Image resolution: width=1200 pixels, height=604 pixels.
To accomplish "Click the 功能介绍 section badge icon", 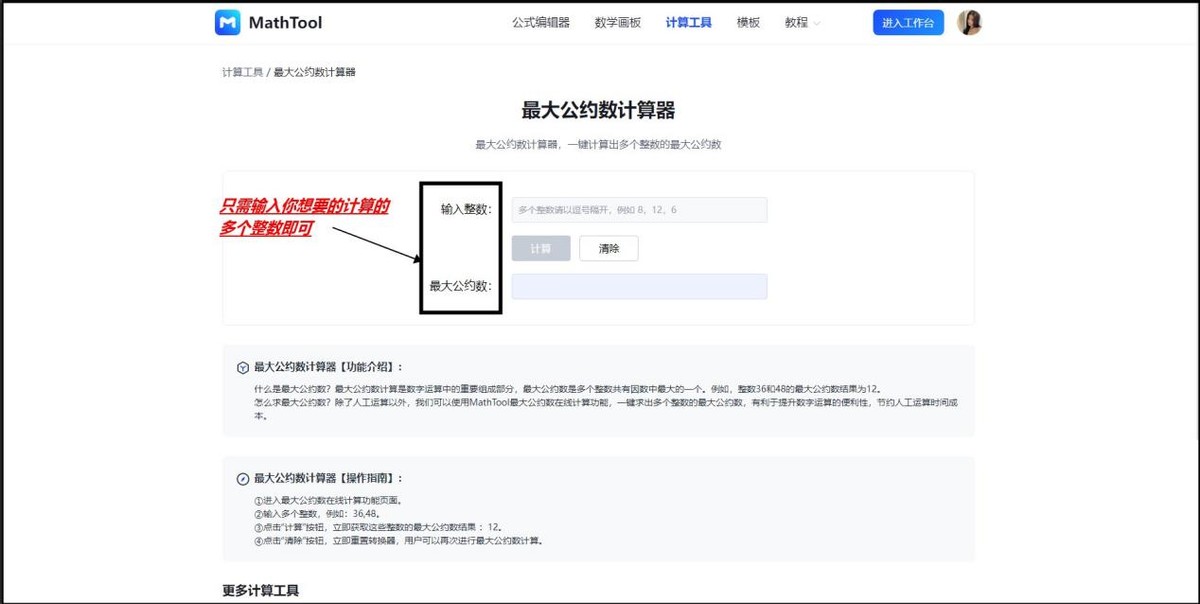I will 244,366.
